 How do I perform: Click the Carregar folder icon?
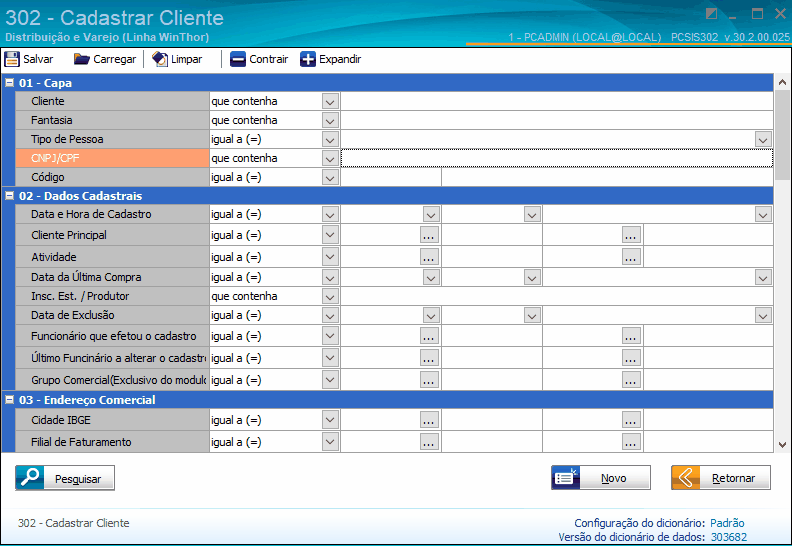pyautogui.click(x=81, y=59)
